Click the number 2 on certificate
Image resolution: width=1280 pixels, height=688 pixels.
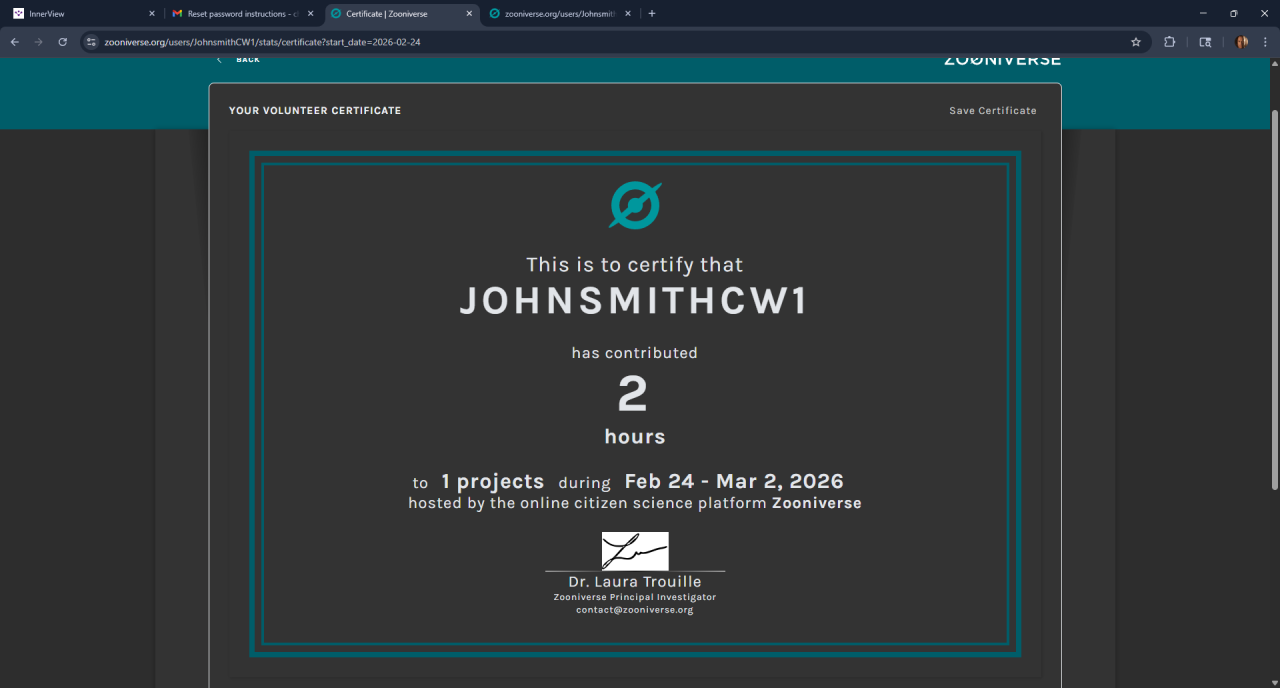coord(633,395)
